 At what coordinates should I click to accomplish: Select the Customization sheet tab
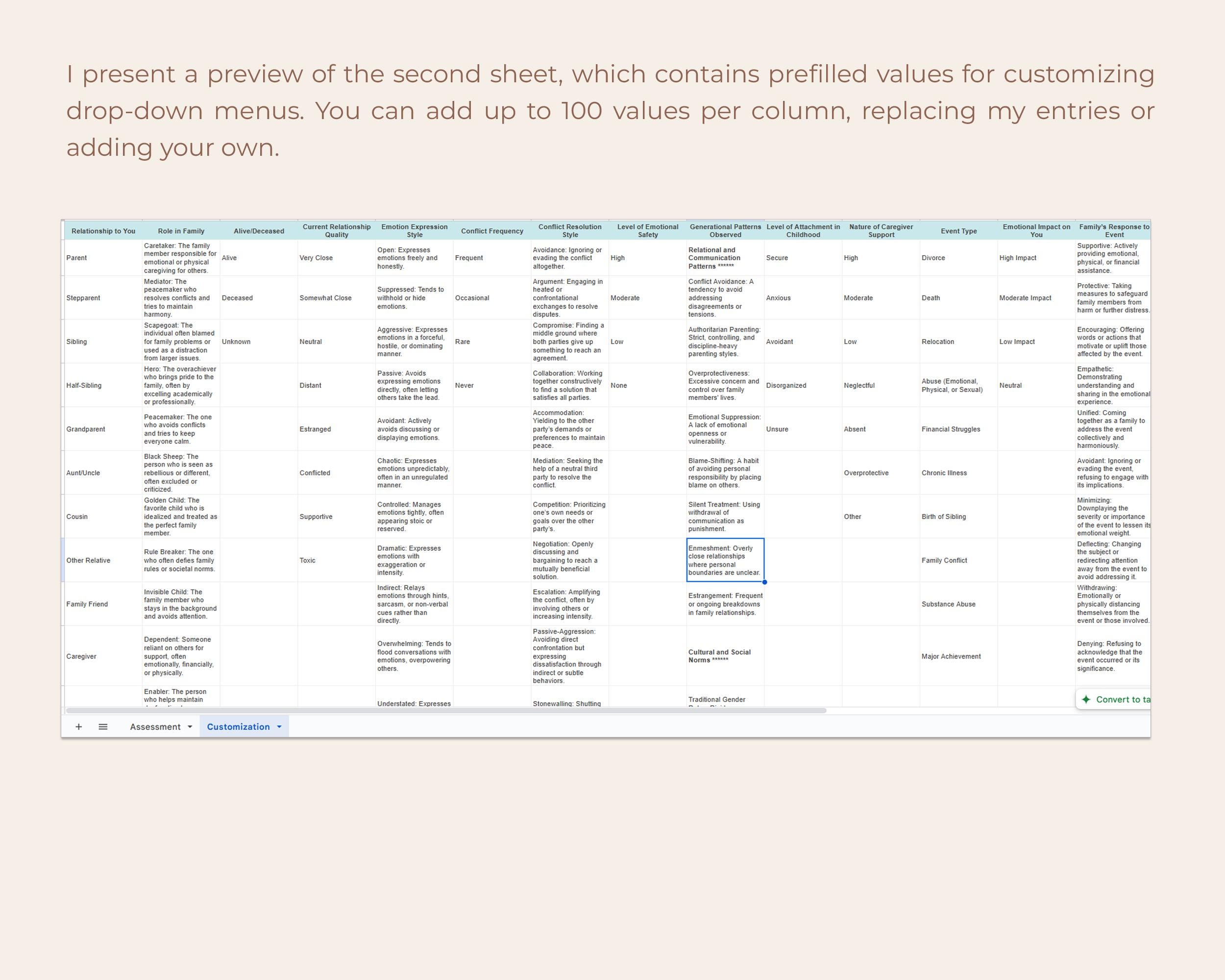[239, 726]
